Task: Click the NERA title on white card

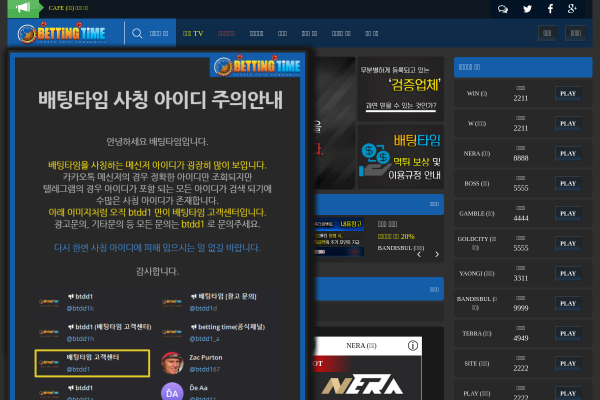Action: 361,346
